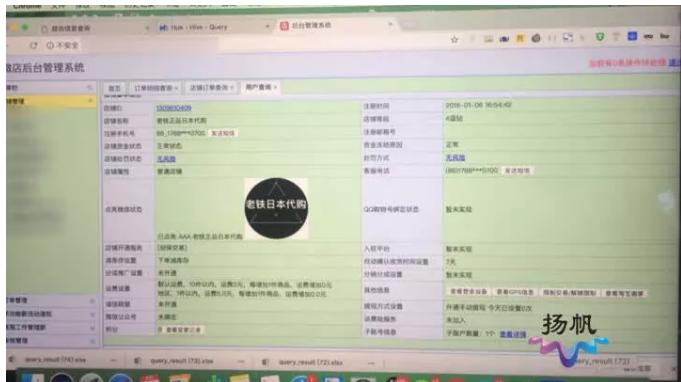
Task: Click the 下单减库存 inventory setting value
Action: [173, 260]
